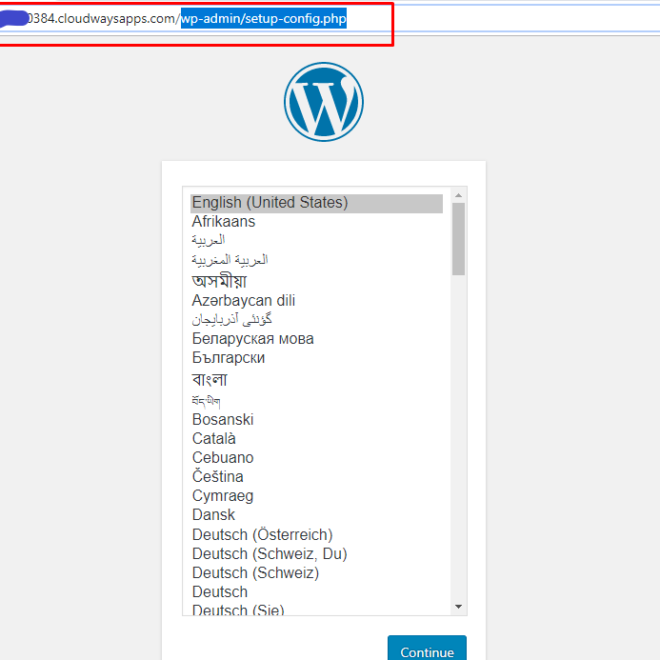
Task: Select Azərbaycan dili language
Action: click(x=317, y=301)
